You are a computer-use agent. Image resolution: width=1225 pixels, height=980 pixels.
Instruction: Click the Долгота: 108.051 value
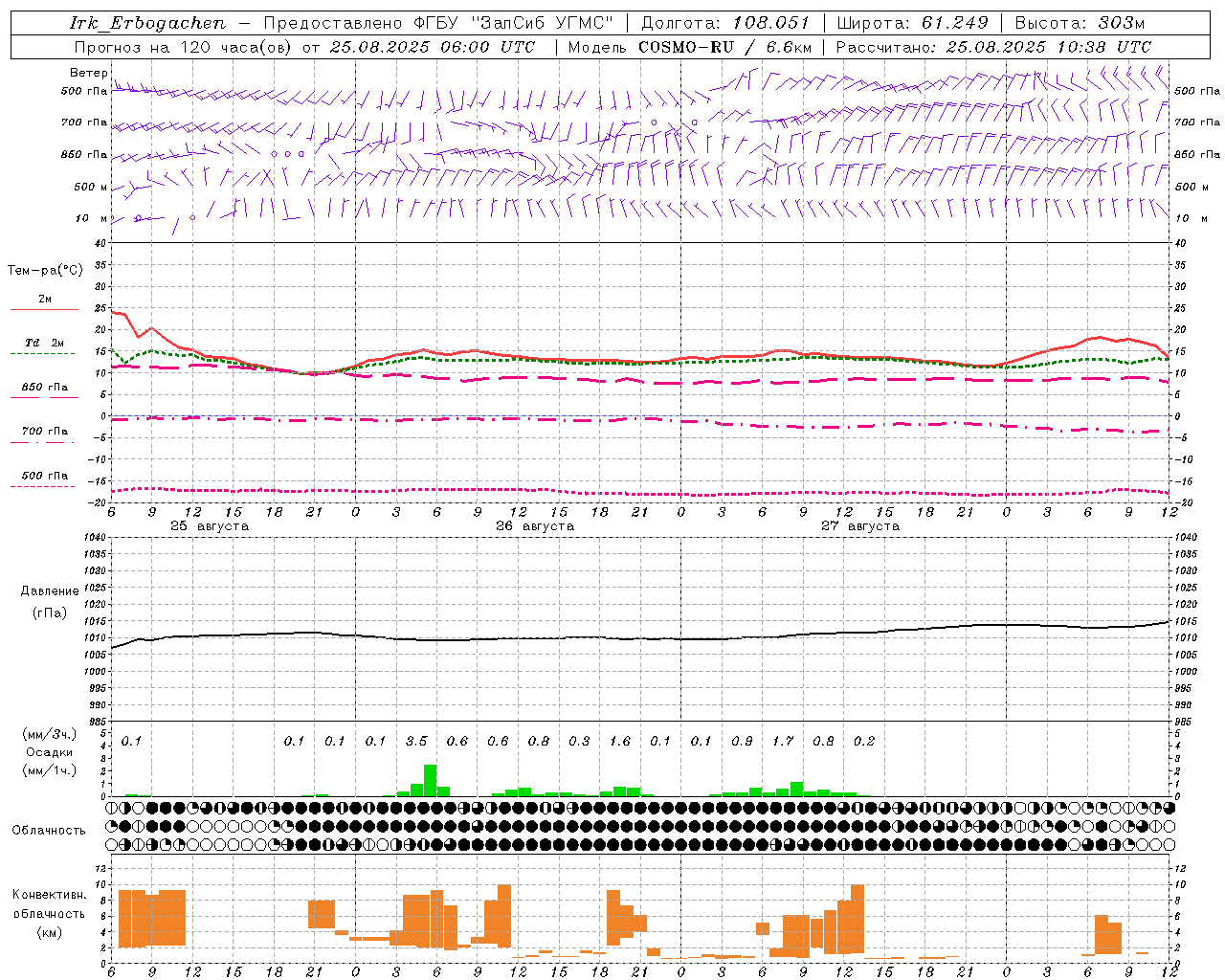pyautogui.click(x=725, y=23)
